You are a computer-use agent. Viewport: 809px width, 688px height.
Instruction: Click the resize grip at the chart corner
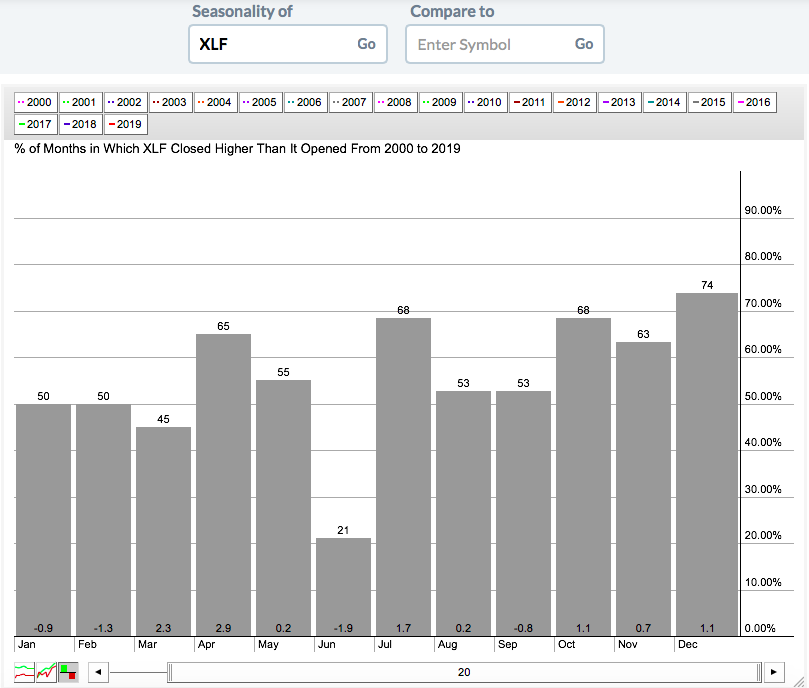click(x=799, y=681)
